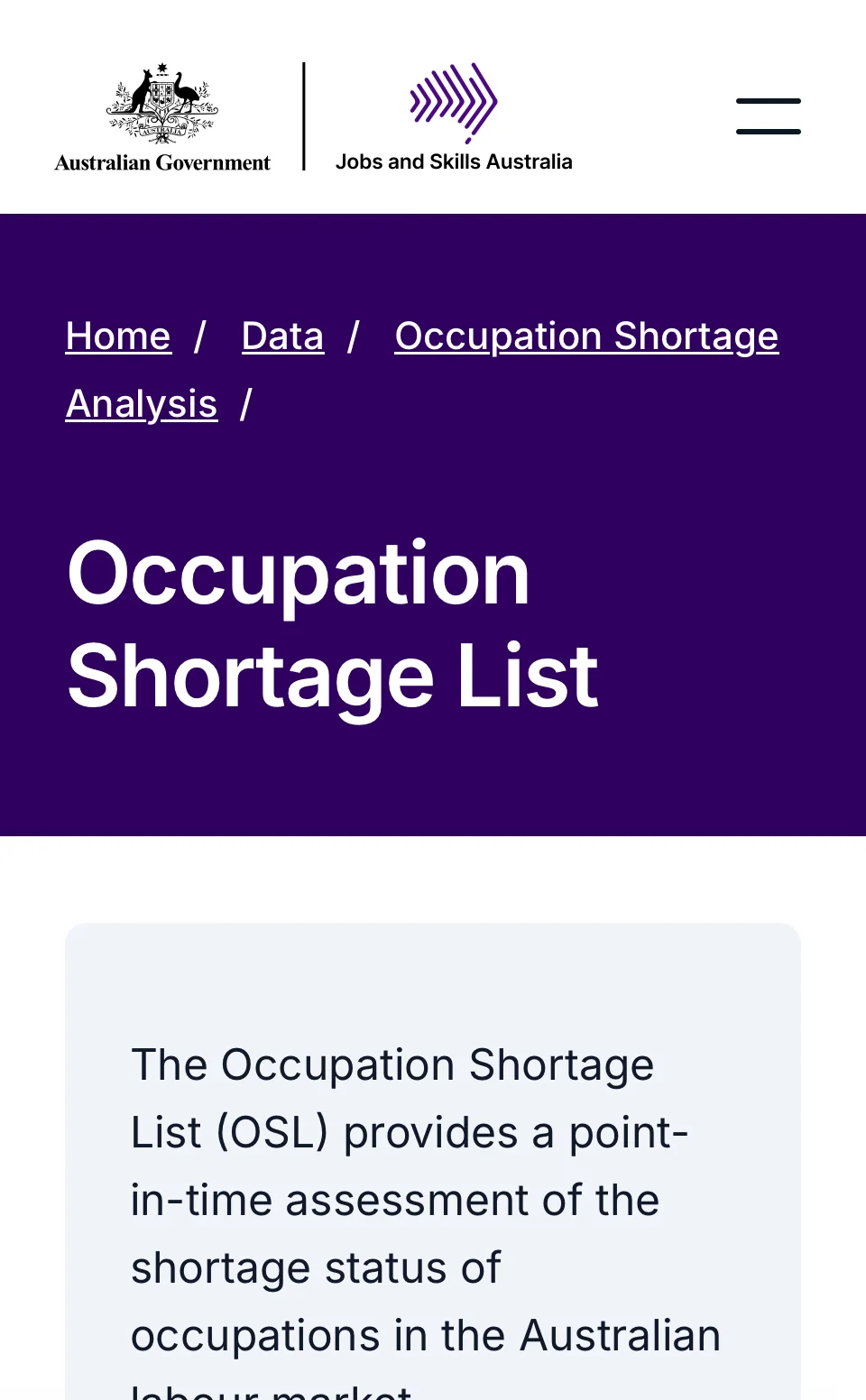Viewport: 866px width, 1400px height.
Task: Open the hamburger navigation menu
Action: tap(769, 116)
